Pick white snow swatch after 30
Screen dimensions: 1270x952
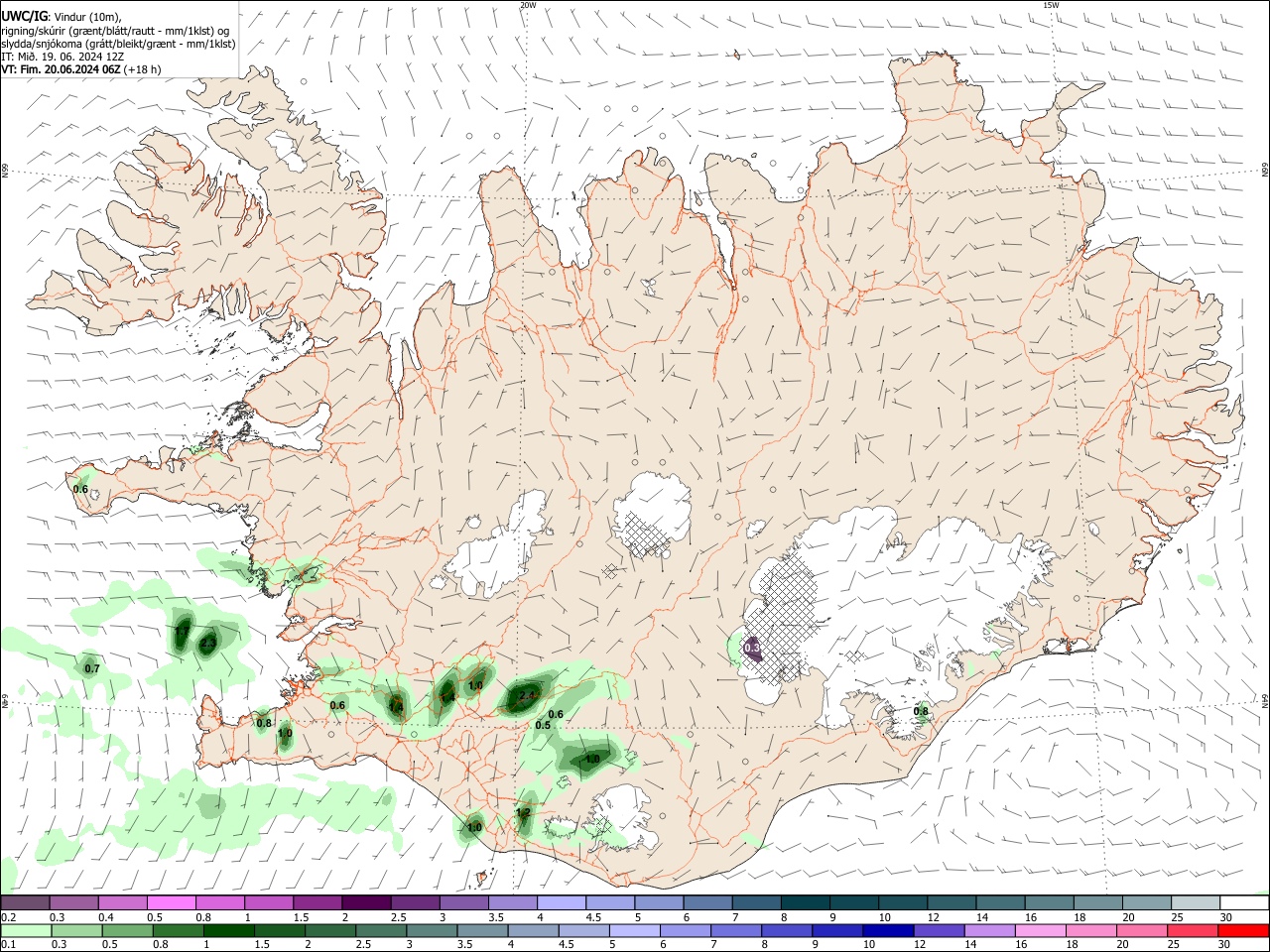[x=1244, y=903]
